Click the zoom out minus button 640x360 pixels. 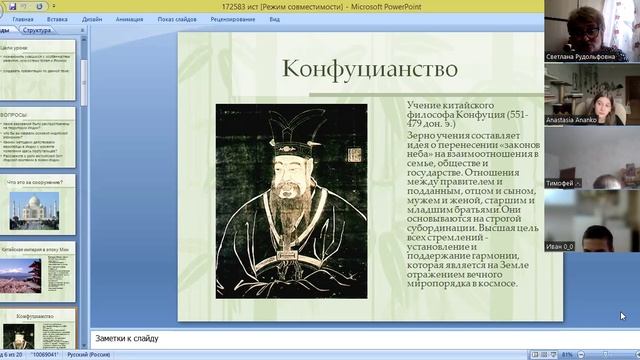(581, 355)
